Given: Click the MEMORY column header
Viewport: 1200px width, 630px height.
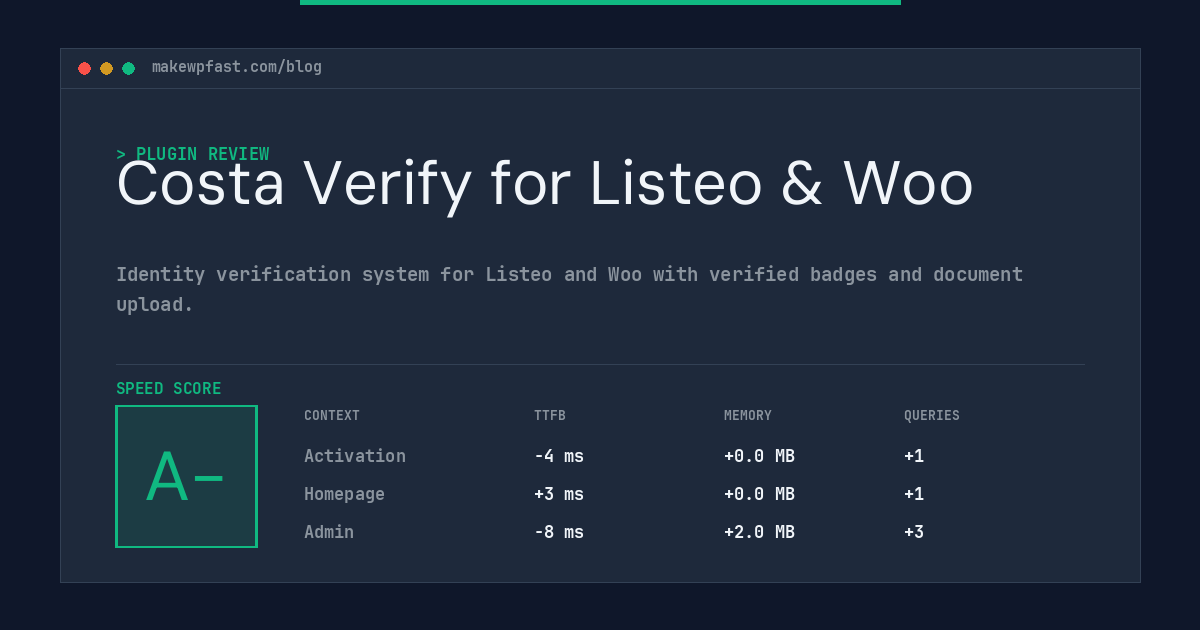Looking at the screenshot, I should click(x=748, y=416).
